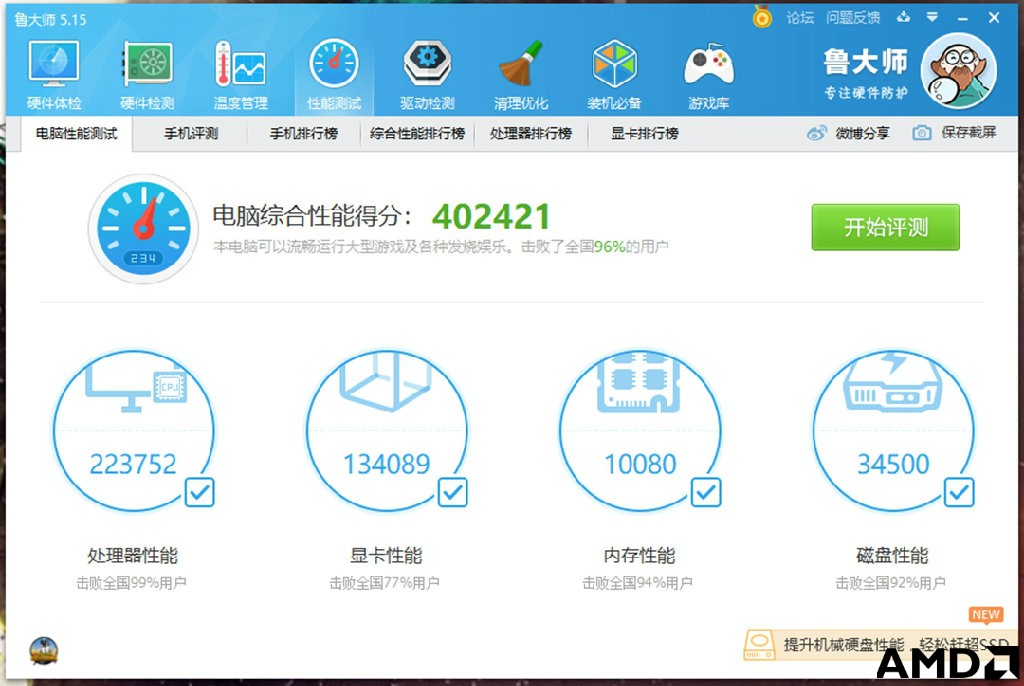Open the 问题反馈 feedback link
This screenshot has width=1024, height=686.
click(853, 18)
